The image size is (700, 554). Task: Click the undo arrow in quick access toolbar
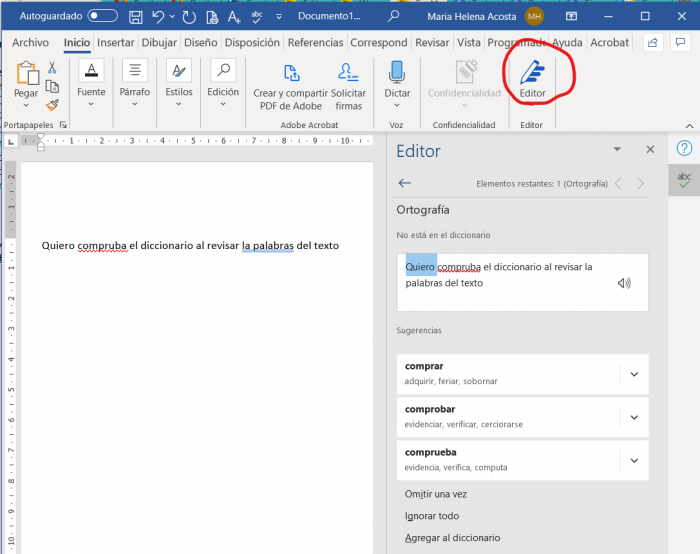[158, 16]
